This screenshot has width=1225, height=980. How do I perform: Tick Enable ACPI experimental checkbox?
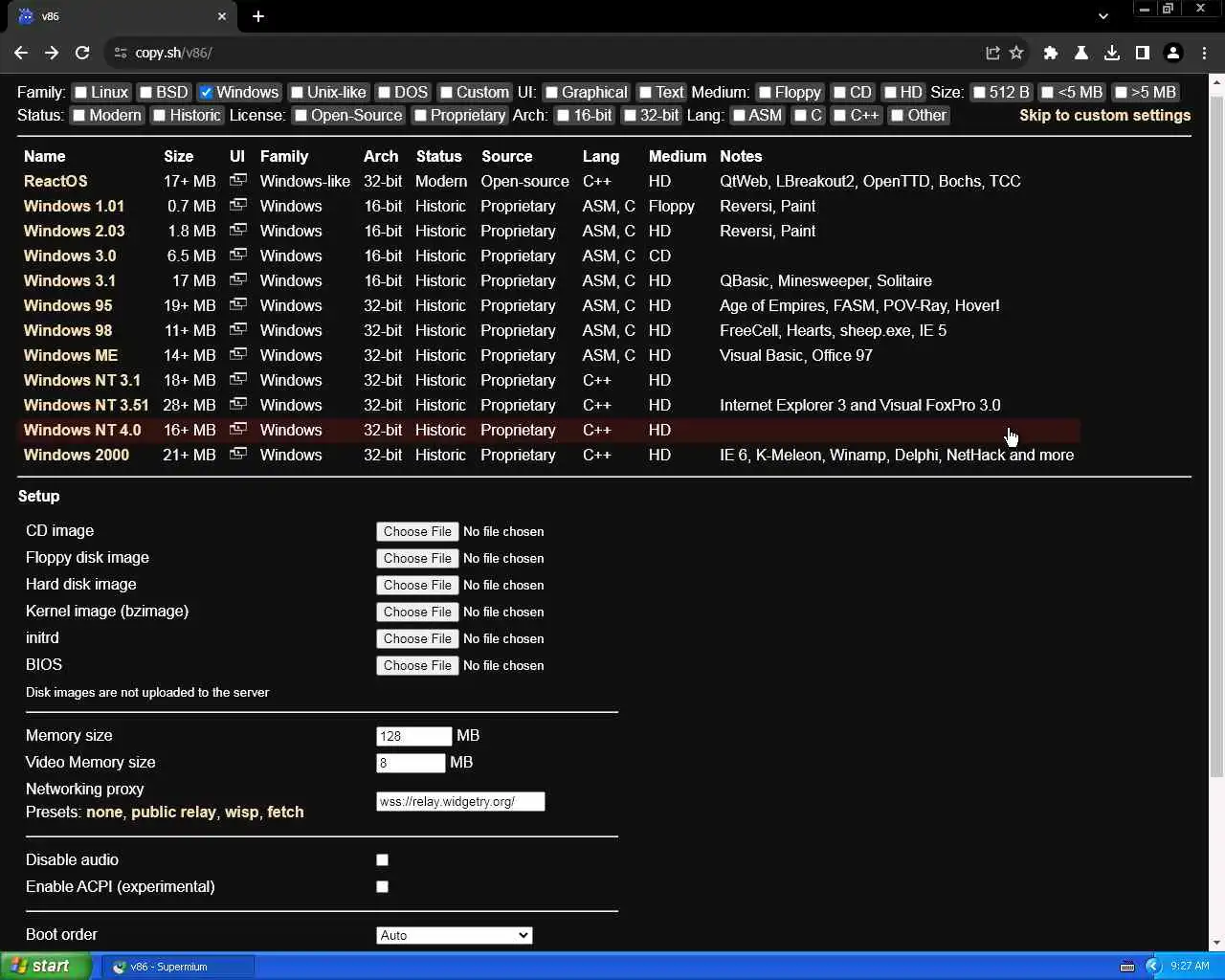(x=382, y=886)
